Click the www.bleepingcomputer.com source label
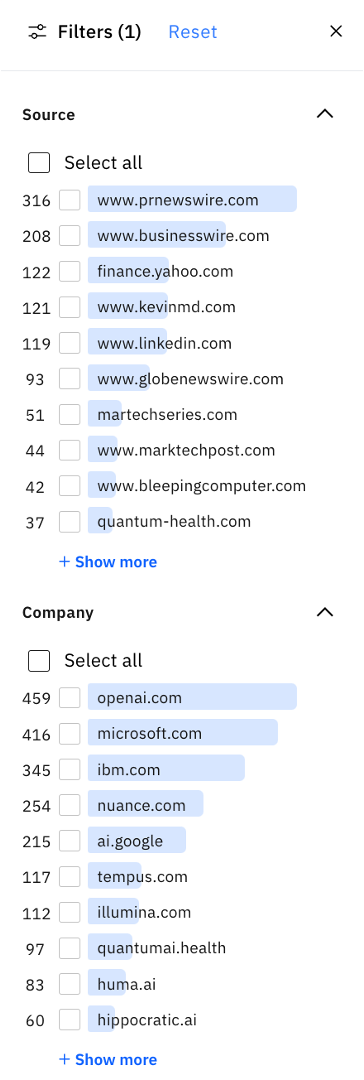This screenshot has height=1080, width=364. pyautogui.click(x=201, y=486)
